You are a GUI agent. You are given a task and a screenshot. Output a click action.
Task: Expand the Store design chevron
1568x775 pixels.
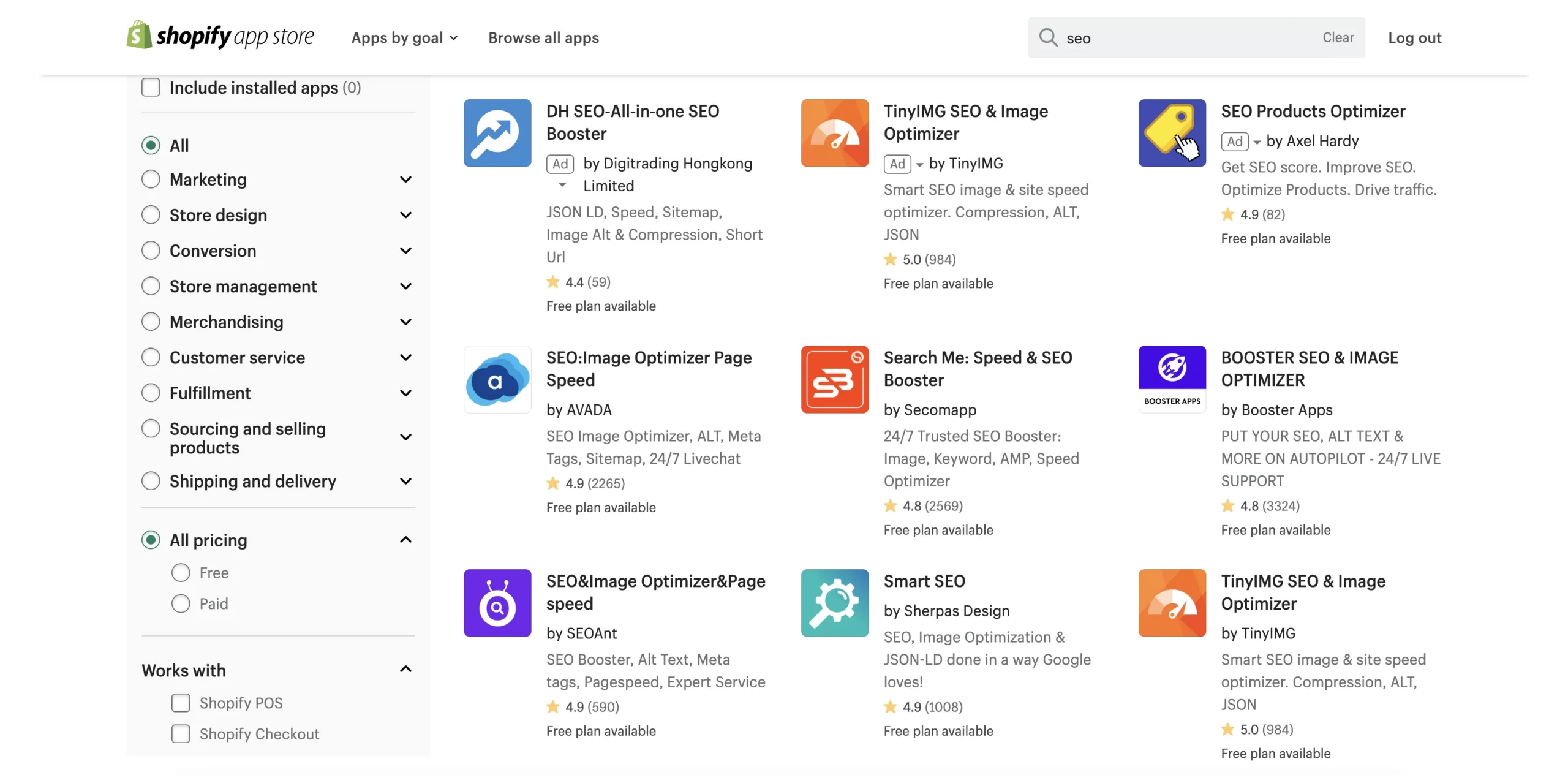click(405, 214)
